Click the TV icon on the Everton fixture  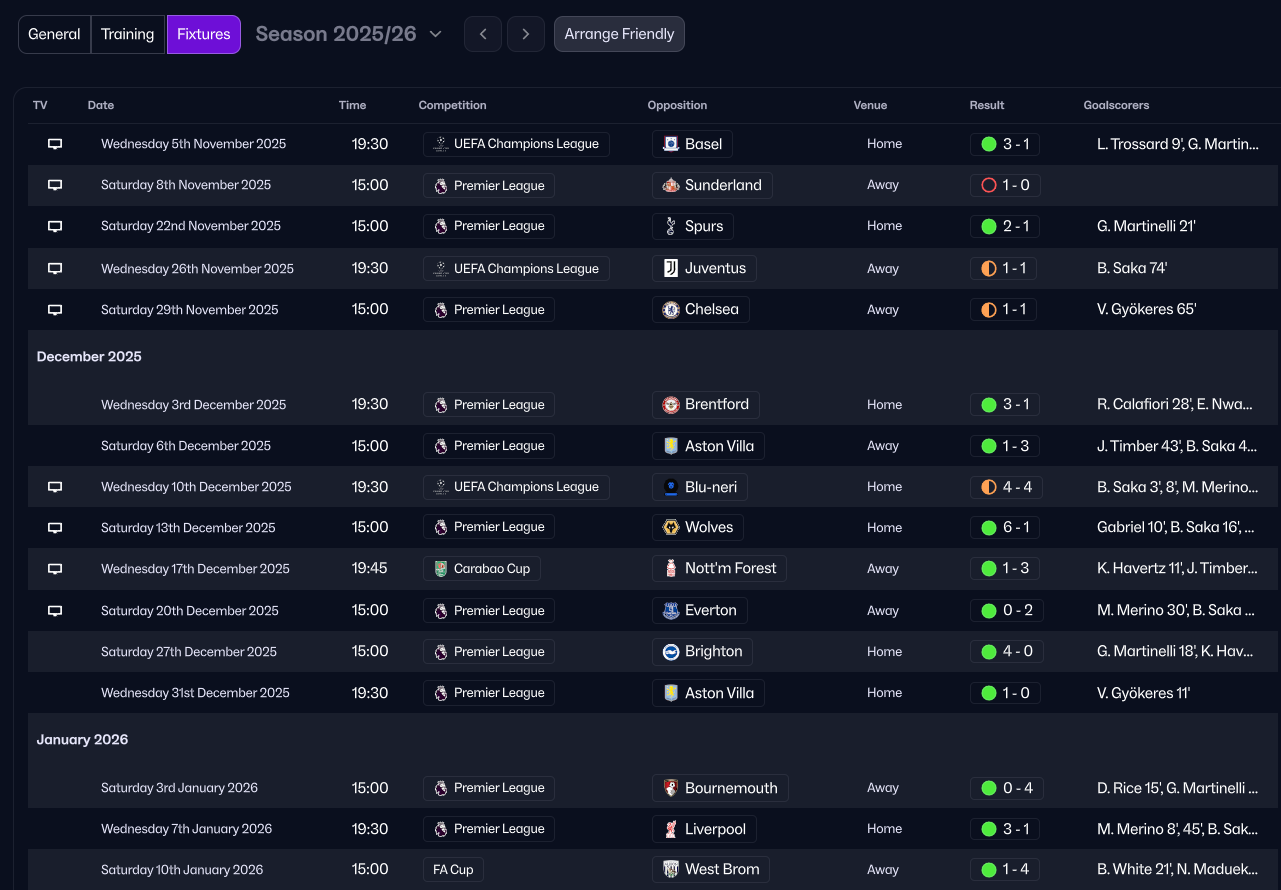pyautogui.click(x=55, y=611)
